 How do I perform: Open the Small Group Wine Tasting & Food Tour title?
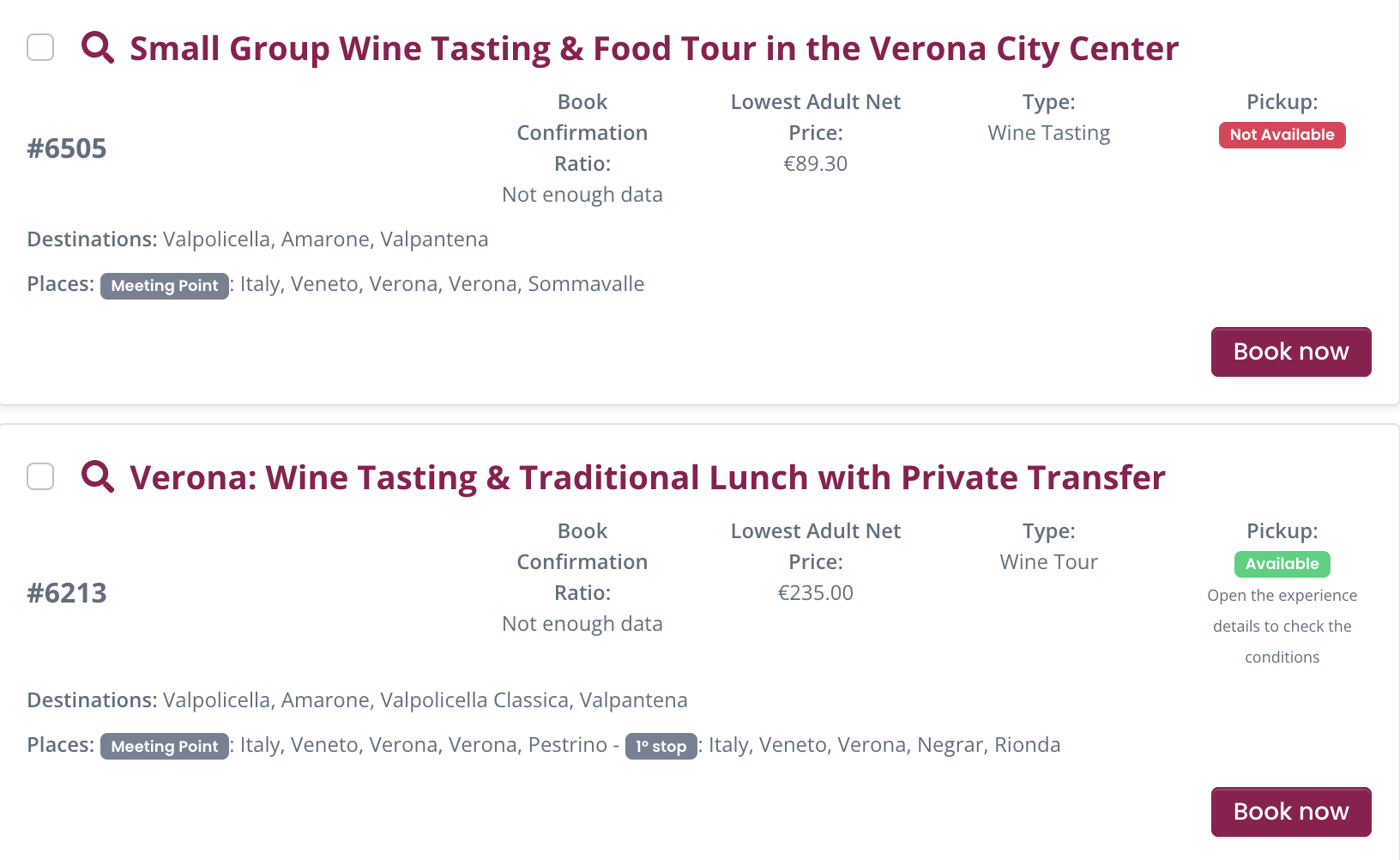pos(654,49)
